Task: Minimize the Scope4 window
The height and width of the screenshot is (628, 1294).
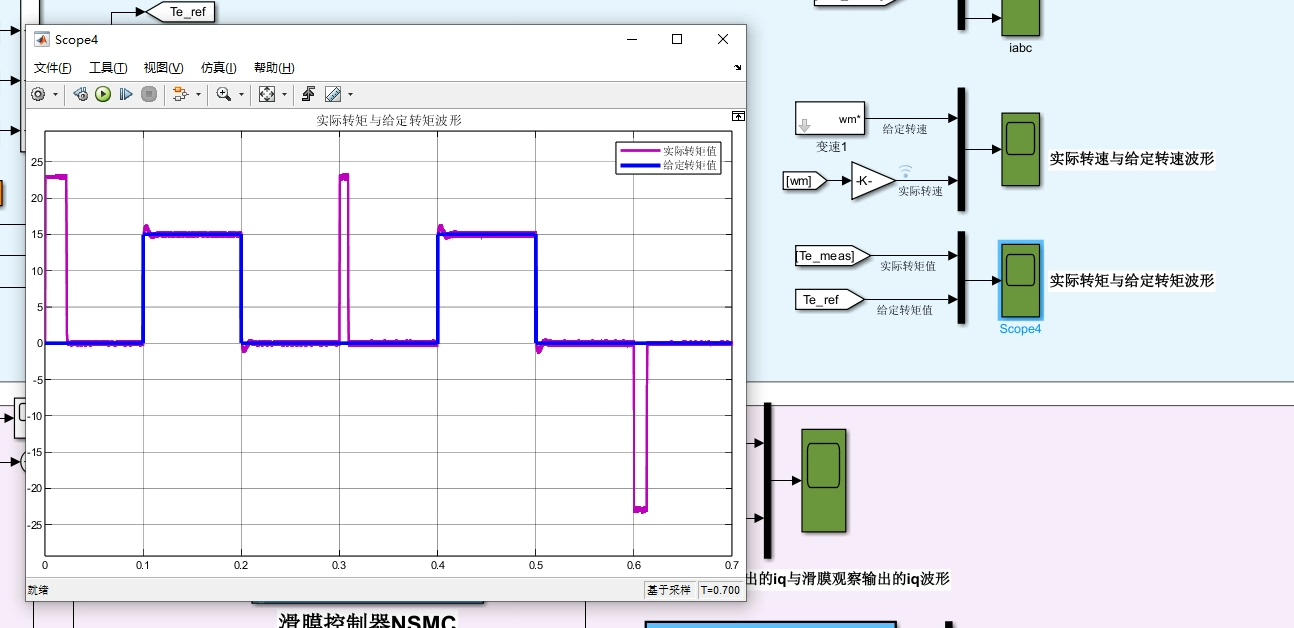Action: click(x=632, y=39)
